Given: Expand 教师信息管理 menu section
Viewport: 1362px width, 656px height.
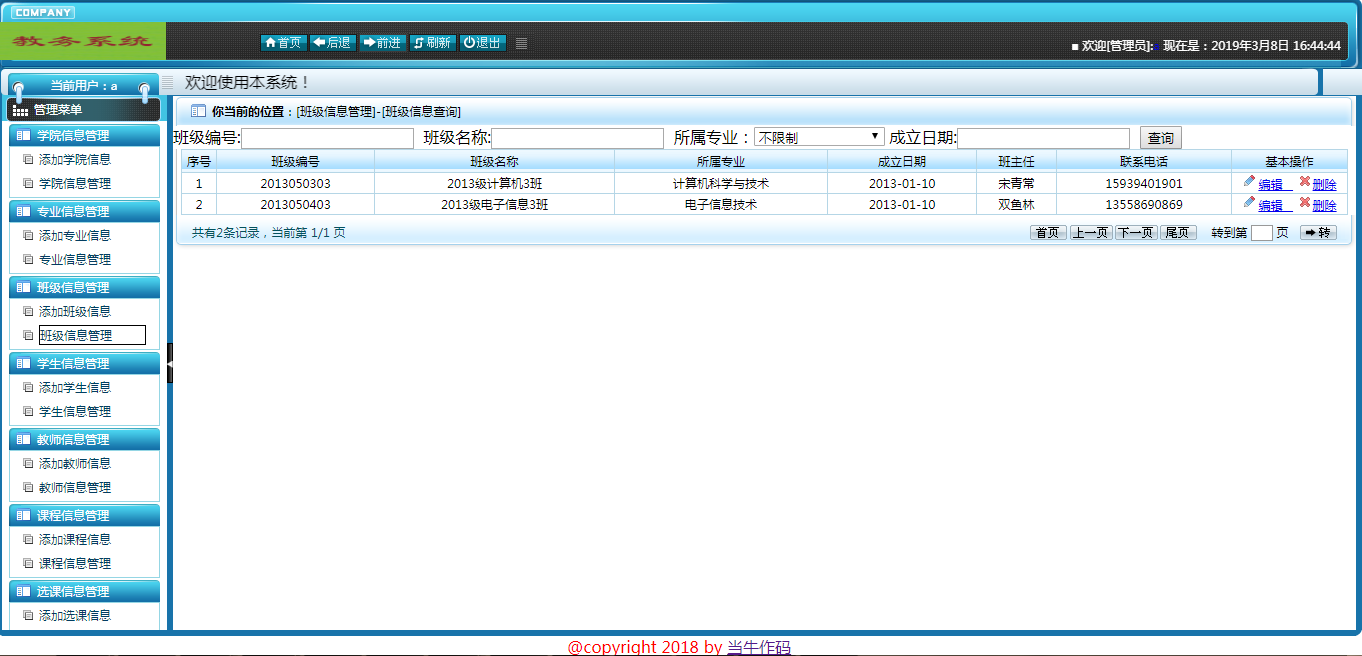Looking at the screenshot, I should click(x=84, y=439).
